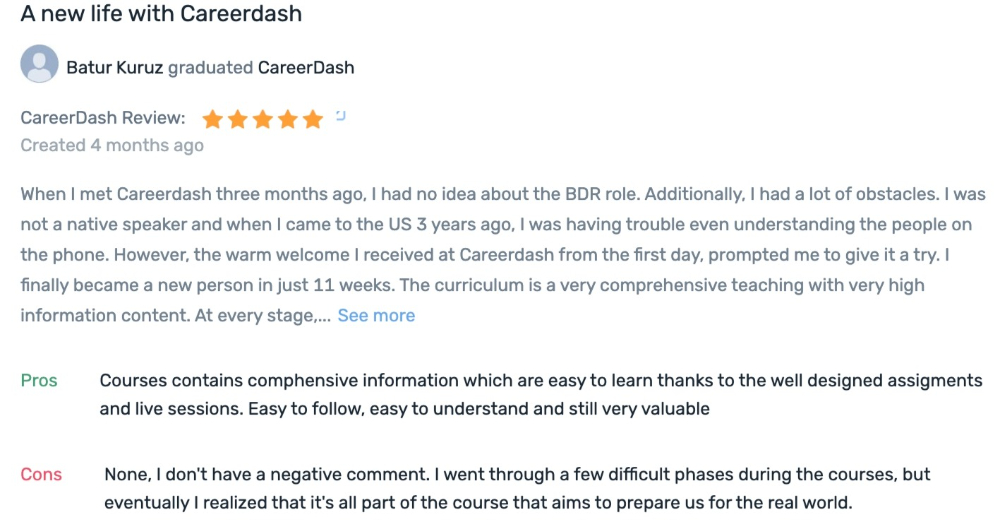This screenshot has height=529, width=1000.
Task: Click the first rating star
Action: [212, 119]
